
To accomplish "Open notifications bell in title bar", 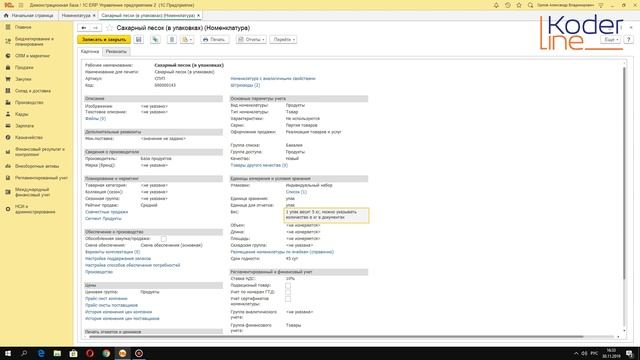I will point(496,5).
